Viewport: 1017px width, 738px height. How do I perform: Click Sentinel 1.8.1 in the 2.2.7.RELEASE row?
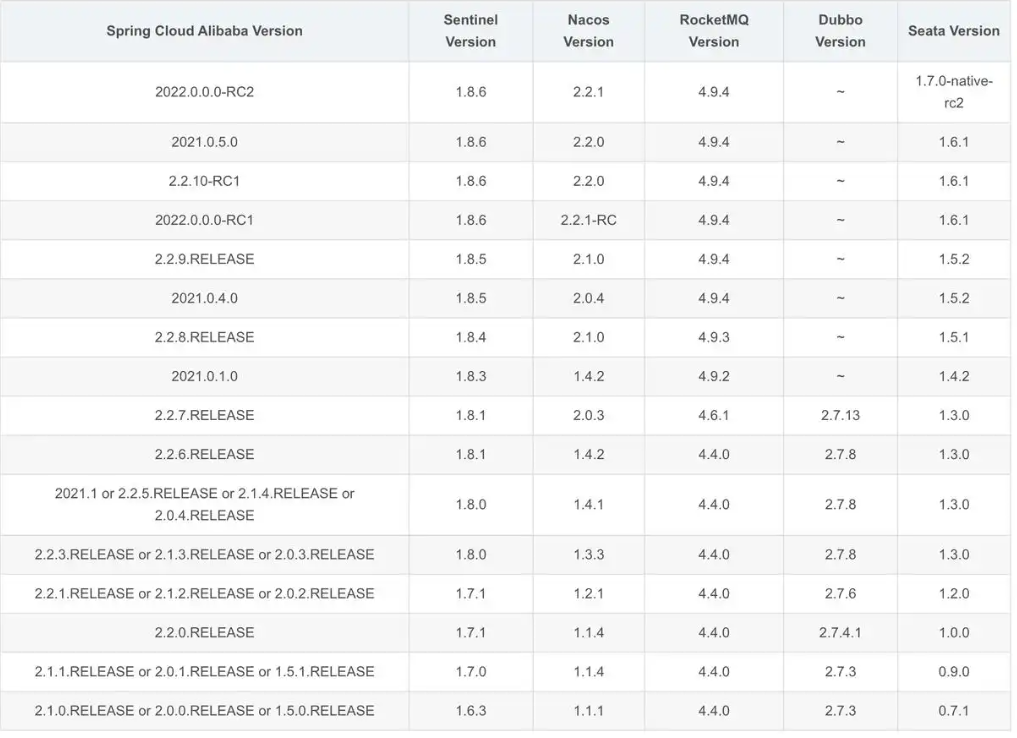(x=471, y=415)
